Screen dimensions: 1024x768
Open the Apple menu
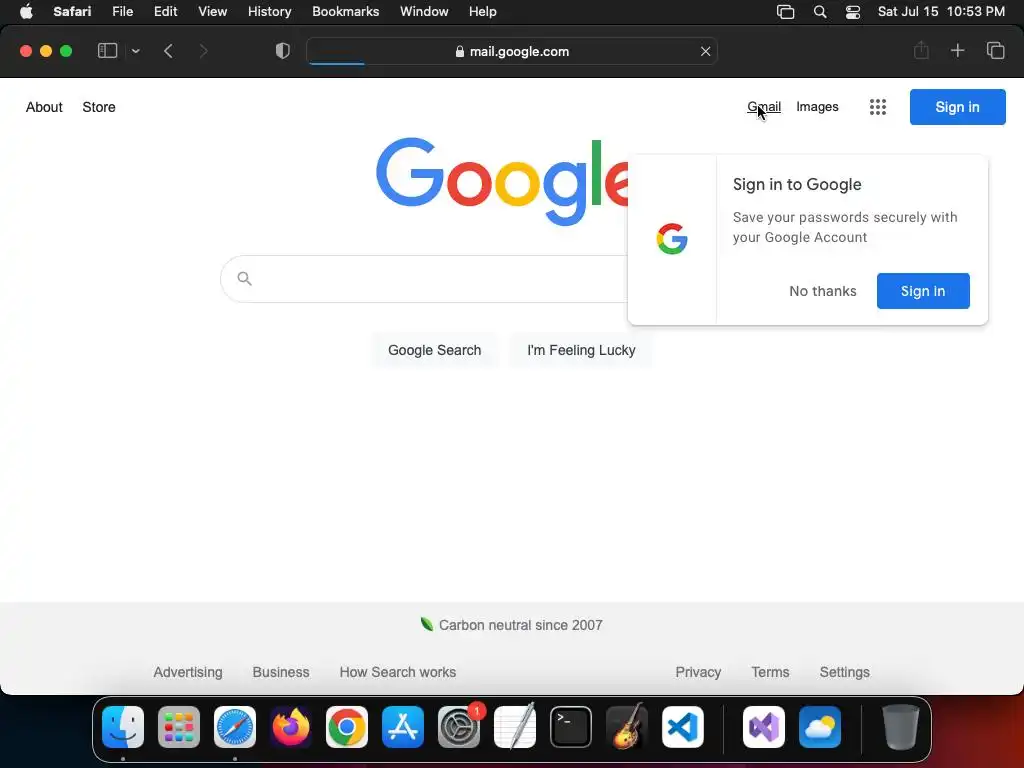pos(26,11)
